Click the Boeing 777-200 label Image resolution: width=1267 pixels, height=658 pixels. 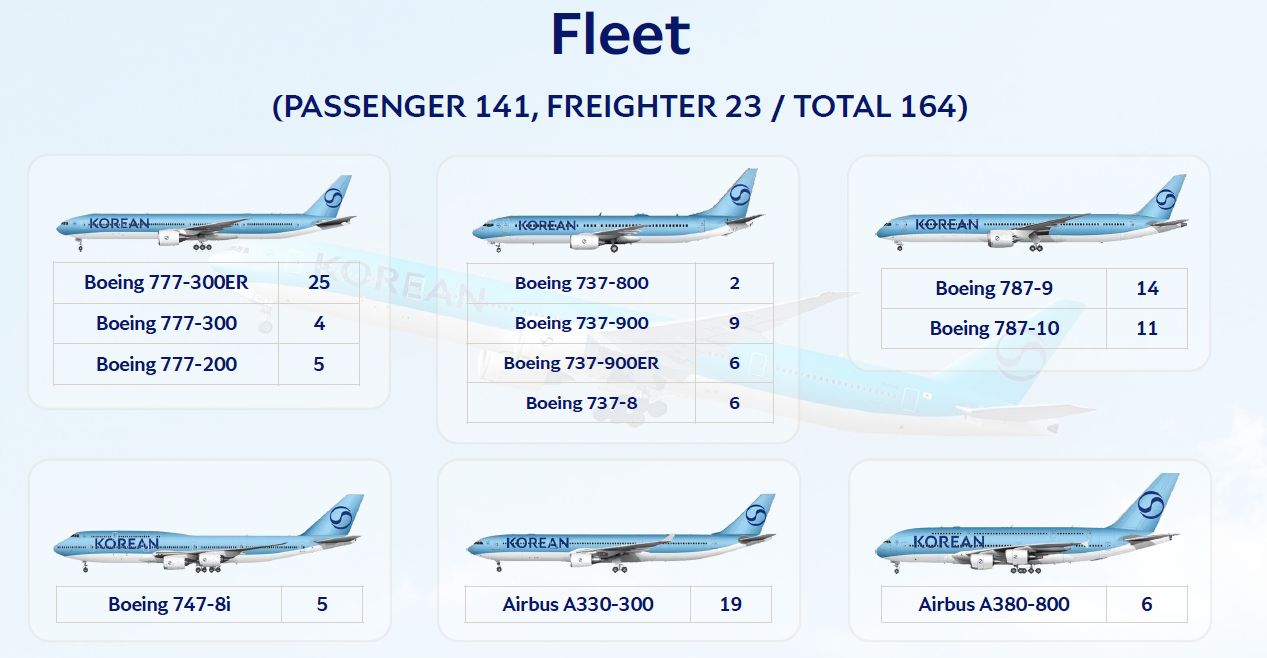[x=166, y=365]
